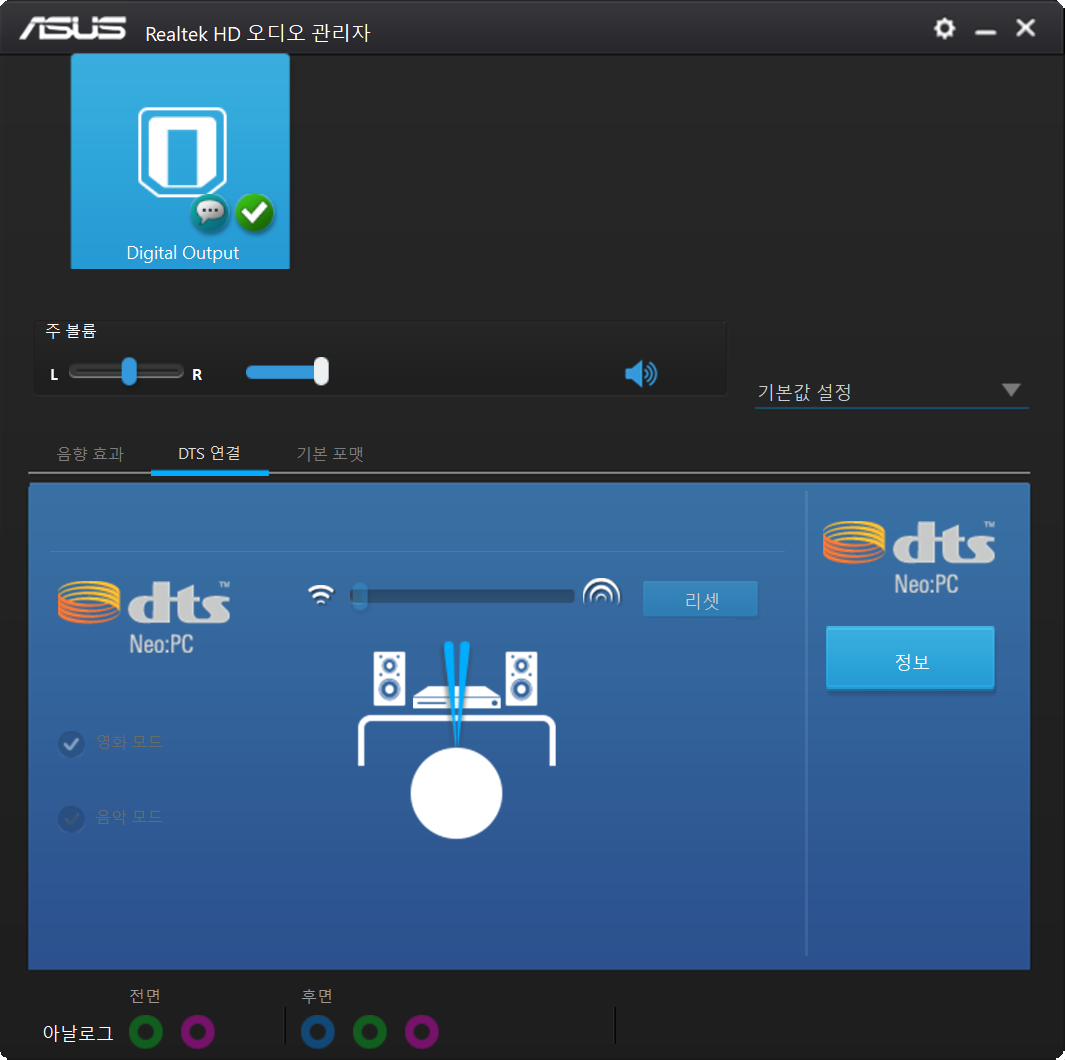Click the rear panel green audio jack
Image resolution: width=1065 pixels, height=1060 pixels.
[x=370, y=1032]
